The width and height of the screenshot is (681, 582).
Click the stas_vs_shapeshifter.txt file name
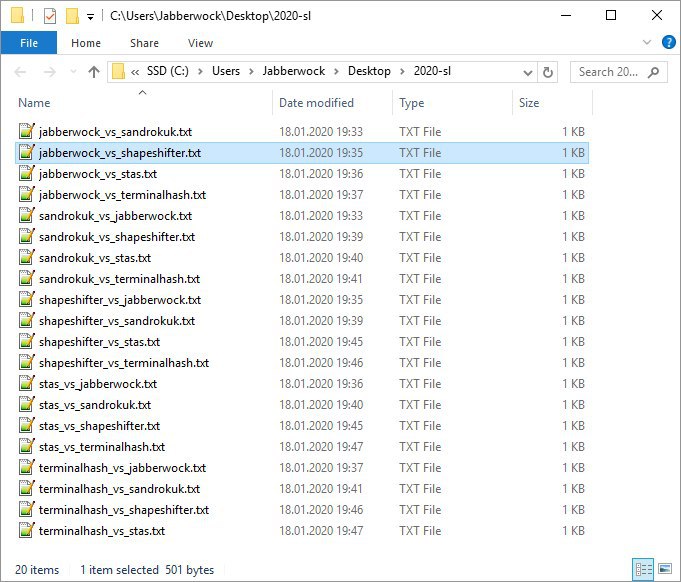tap(99, 426)
